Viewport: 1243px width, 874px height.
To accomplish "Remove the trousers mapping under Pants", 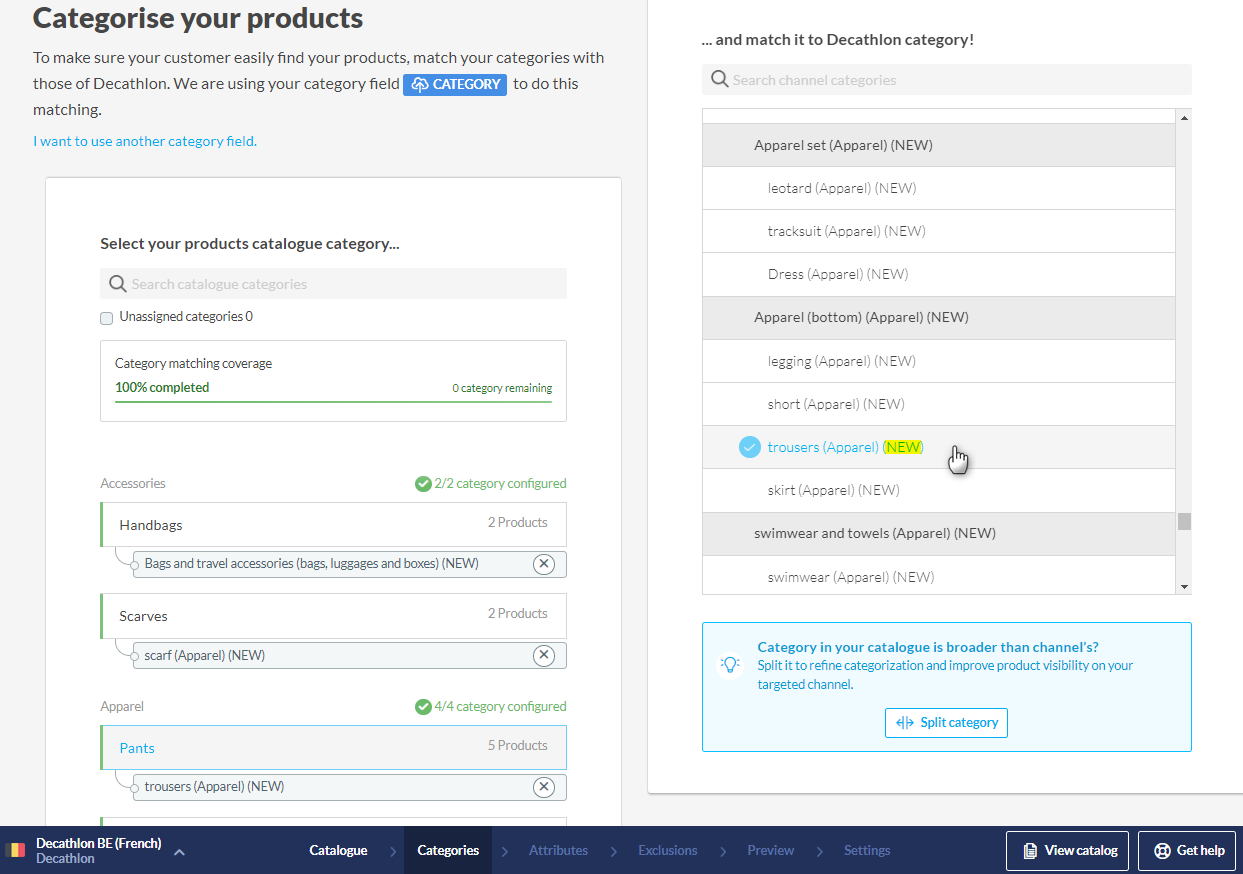I will pyautogui.click(x=543, y=787).
